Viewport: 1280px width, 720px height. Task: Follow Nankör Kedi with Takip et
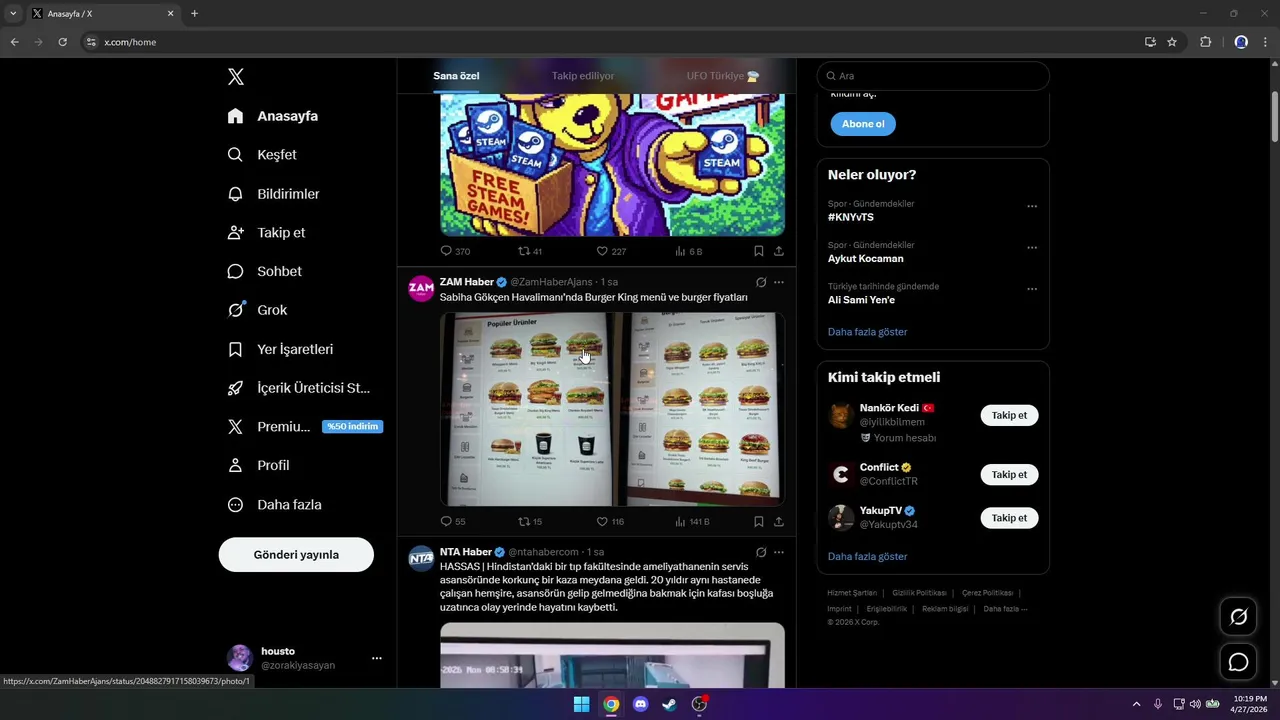[1009, 415]
